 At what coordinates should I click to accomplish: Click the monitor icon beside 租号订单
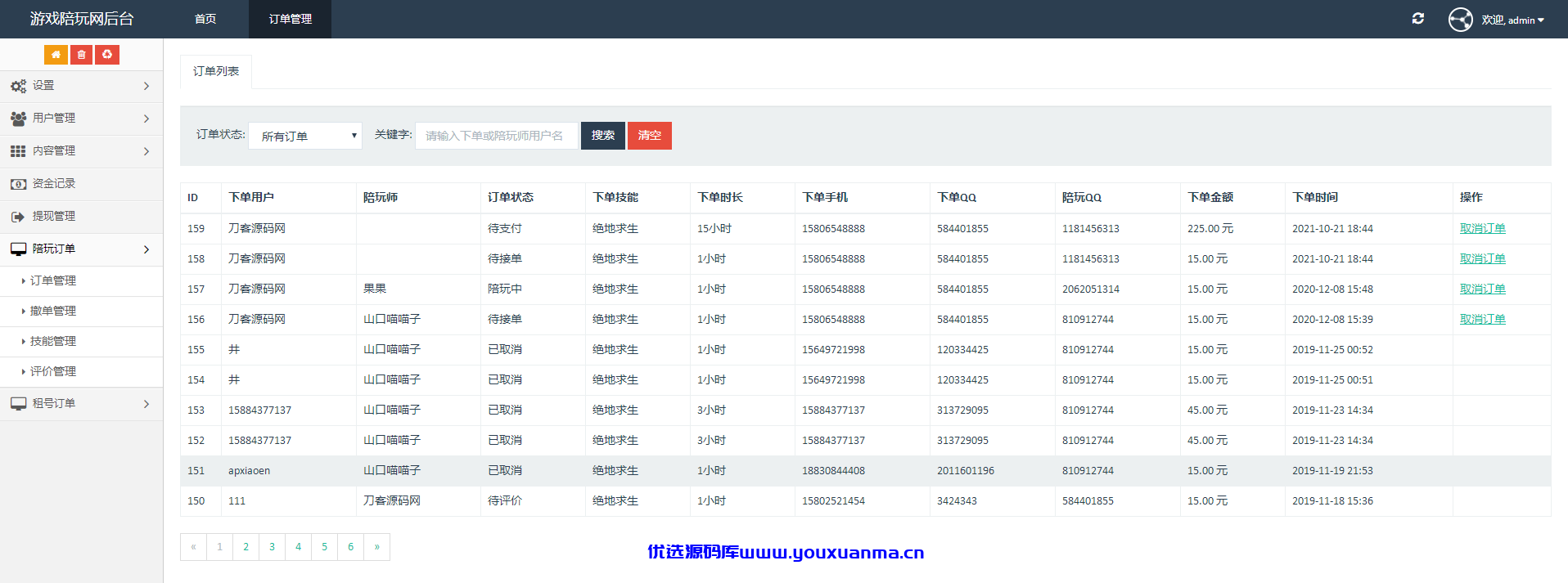pyautogui.click(x=18, y=404)
